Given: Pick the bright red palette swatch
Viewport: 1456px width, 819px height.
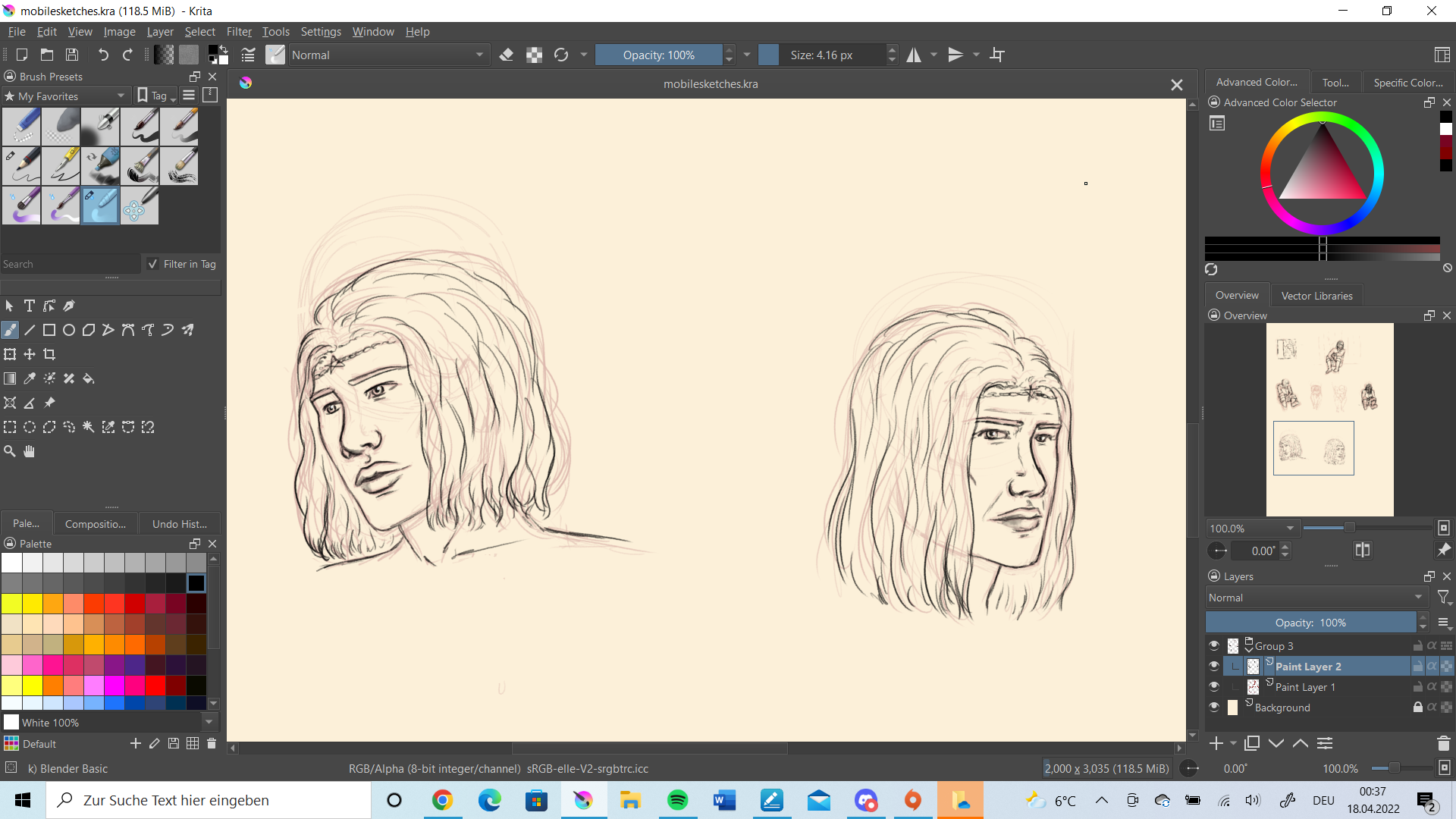Looking at the screenshot, I should point(155,686).
